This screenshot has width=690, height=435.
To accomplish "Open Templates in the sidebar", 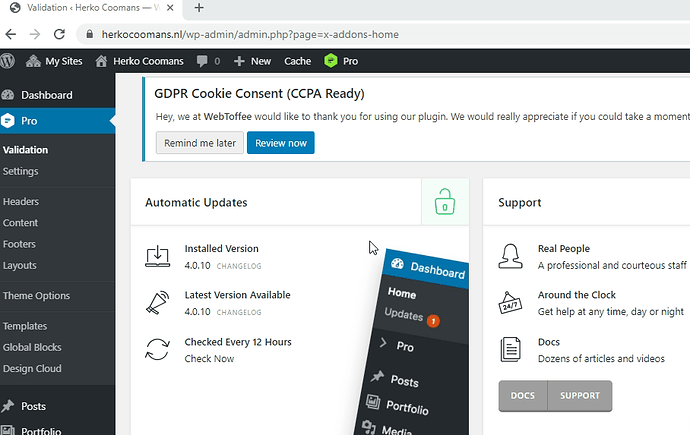I will [25, 326].
